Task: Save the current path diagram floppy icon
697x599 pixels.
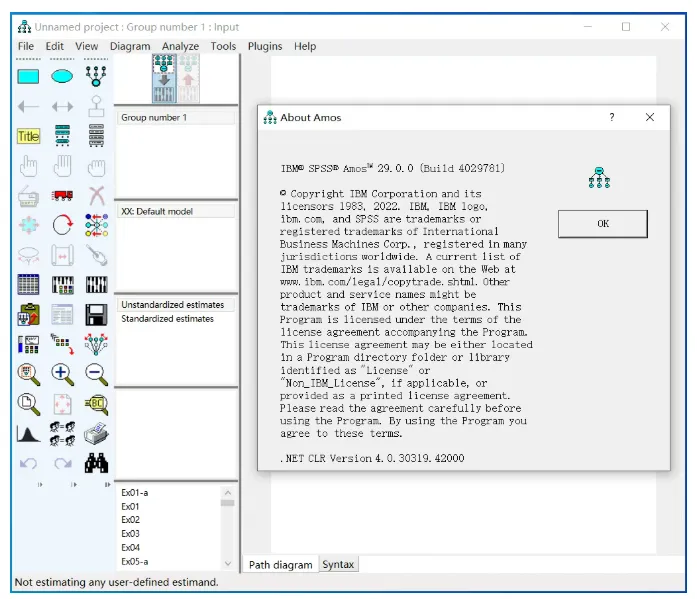Action: pos(96,315)
